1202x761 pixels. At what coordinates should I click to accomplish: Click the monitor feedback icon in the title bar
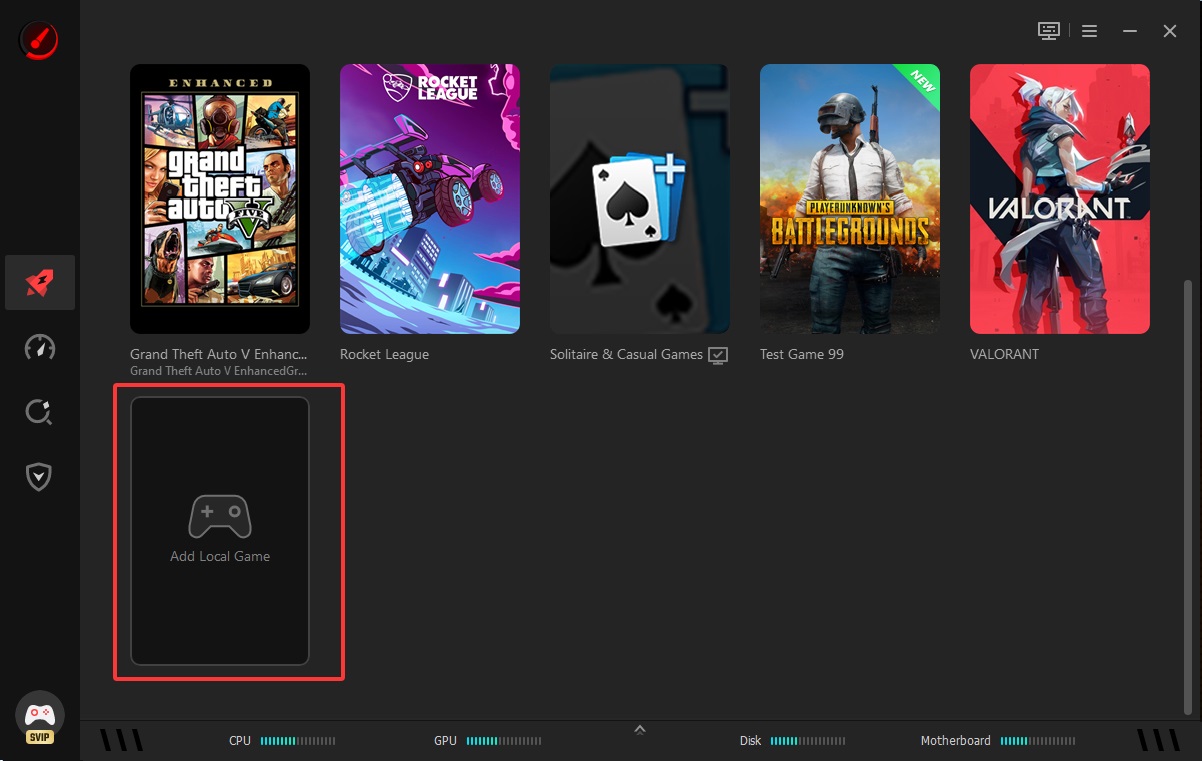pyautogui.click(x=1048, y=31)
